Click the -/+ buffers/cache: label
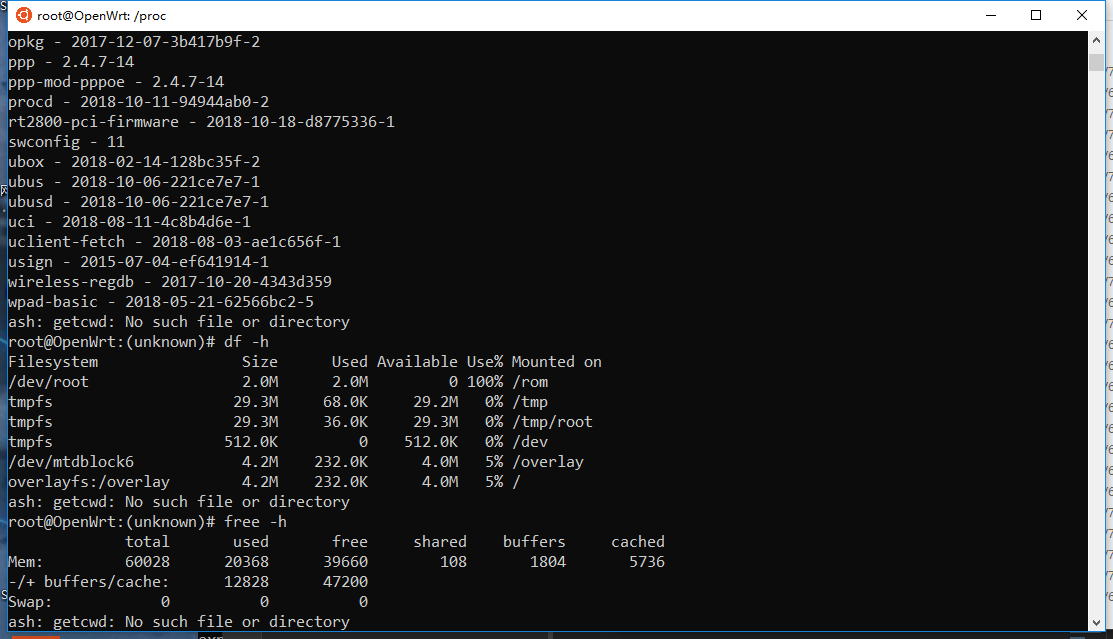Screen dimensions: 1113x639 coord(89,581)
